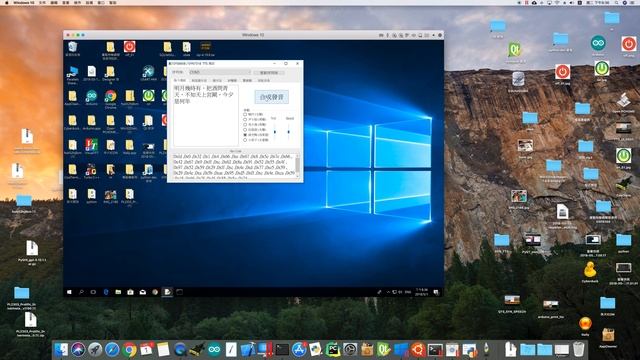Open Task View on the Windows taskbar

[x=93, y=292]
